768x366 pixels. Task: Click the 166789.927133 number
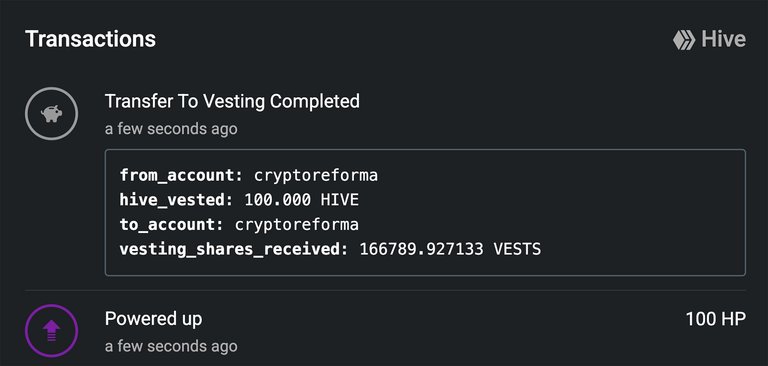point(421,249)
